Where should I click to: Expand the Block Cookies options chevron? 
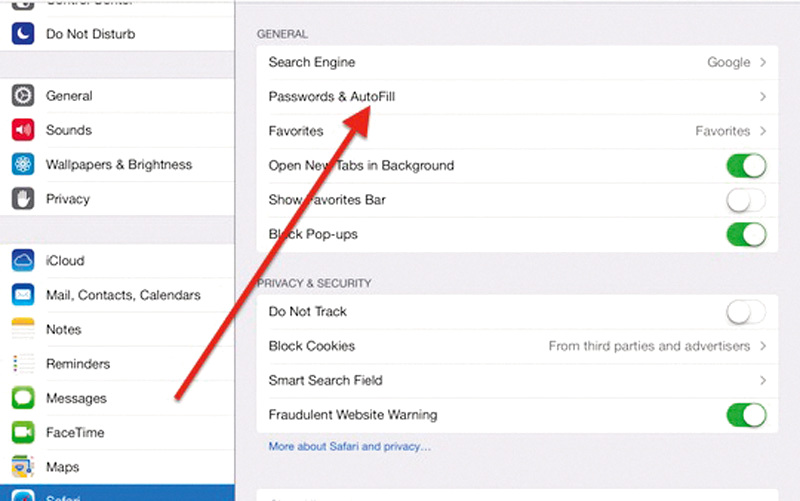point(763,346)
